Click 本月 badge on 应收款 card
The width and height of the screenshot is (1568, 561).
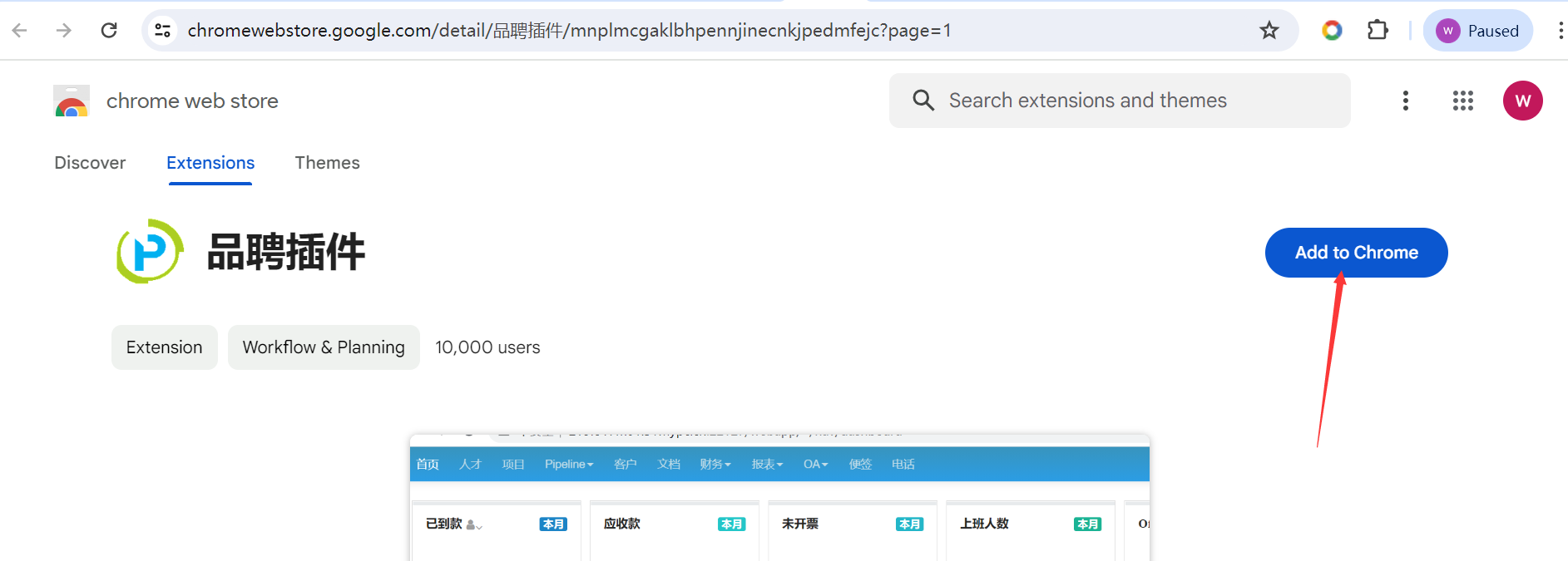coord(732,524)
